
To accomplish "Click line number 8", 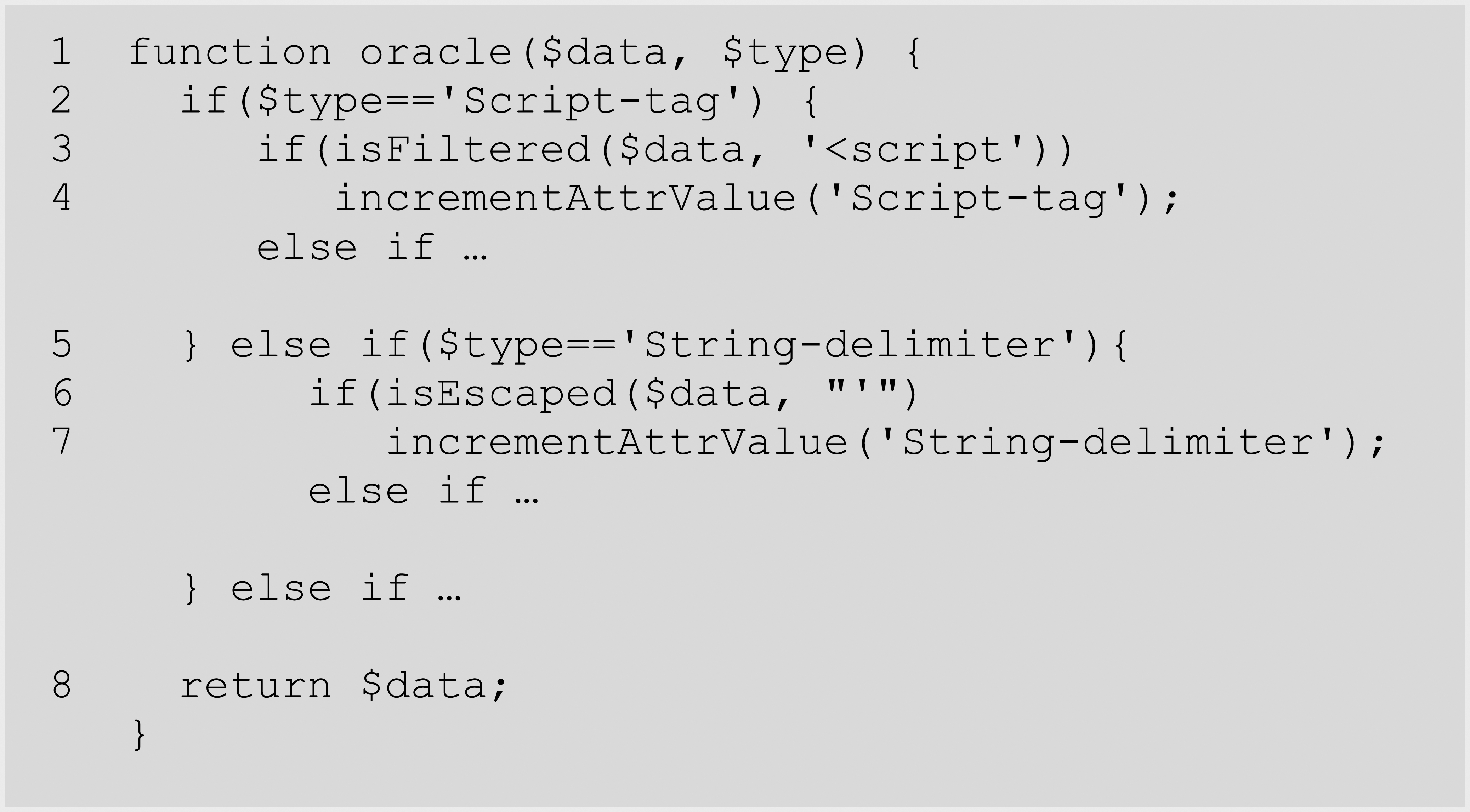I will tap(62, 685).
